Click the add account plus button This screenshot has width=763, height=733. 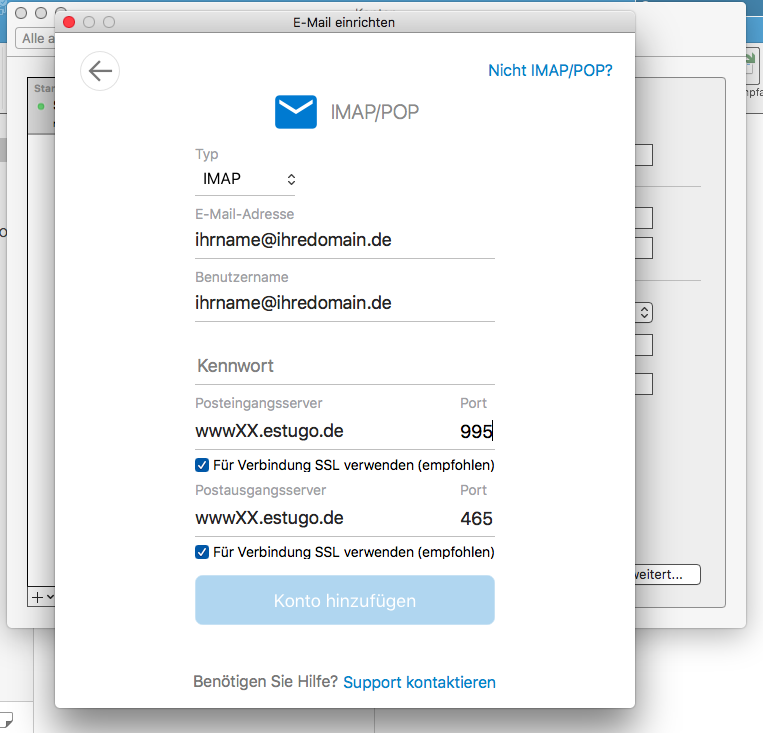tap(37, 597)
